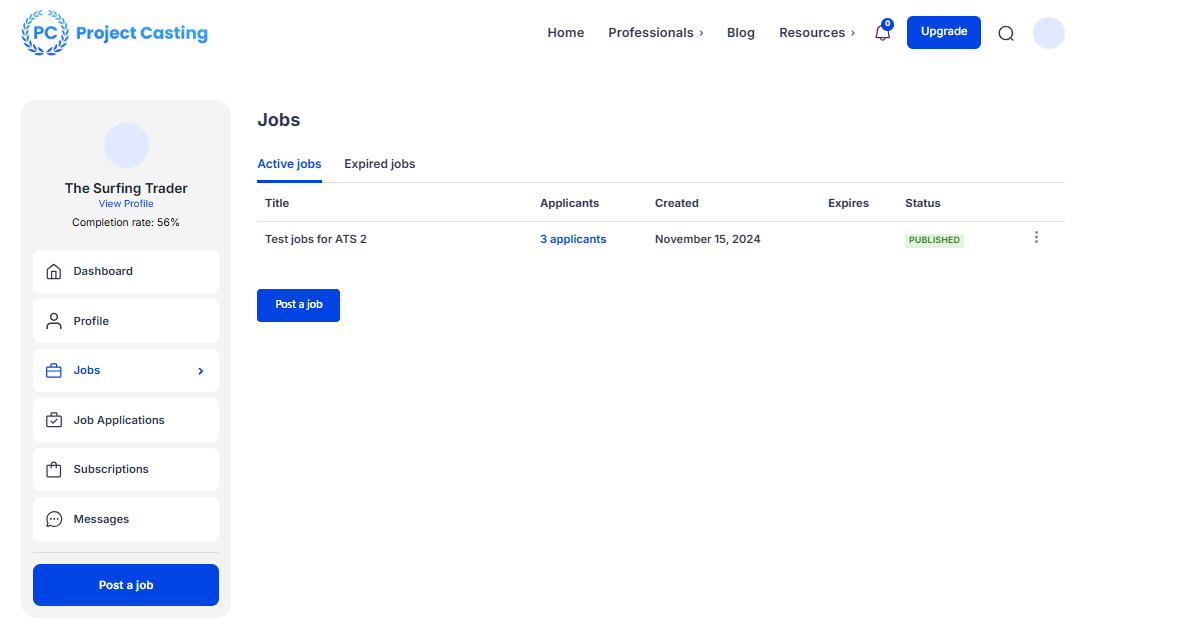Click the Profile person icon
This screenshot has height=628, width=1188.
coord(54,321)
